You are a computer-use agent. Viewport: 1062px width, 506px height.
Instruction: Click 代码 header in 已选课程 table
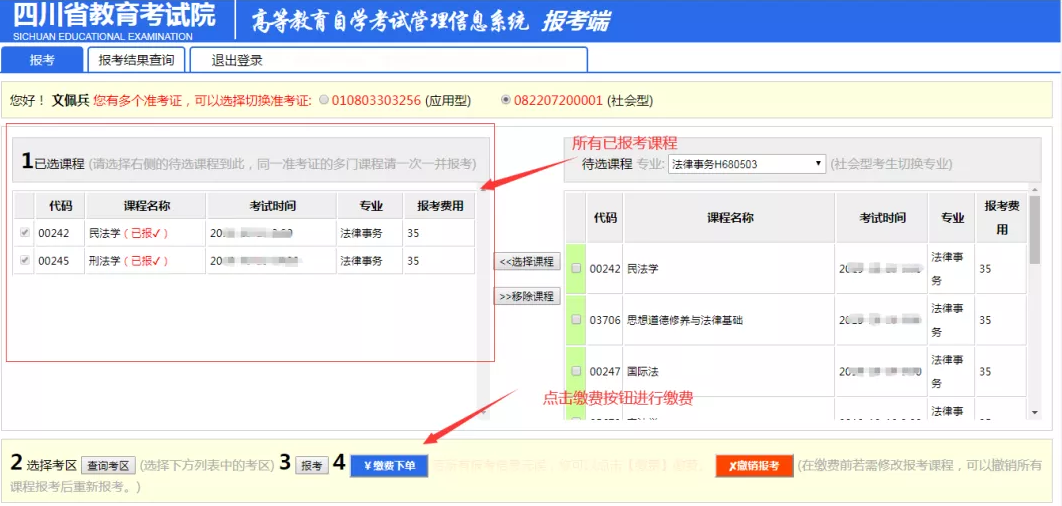pyautogui.click(x=60, y=206)
